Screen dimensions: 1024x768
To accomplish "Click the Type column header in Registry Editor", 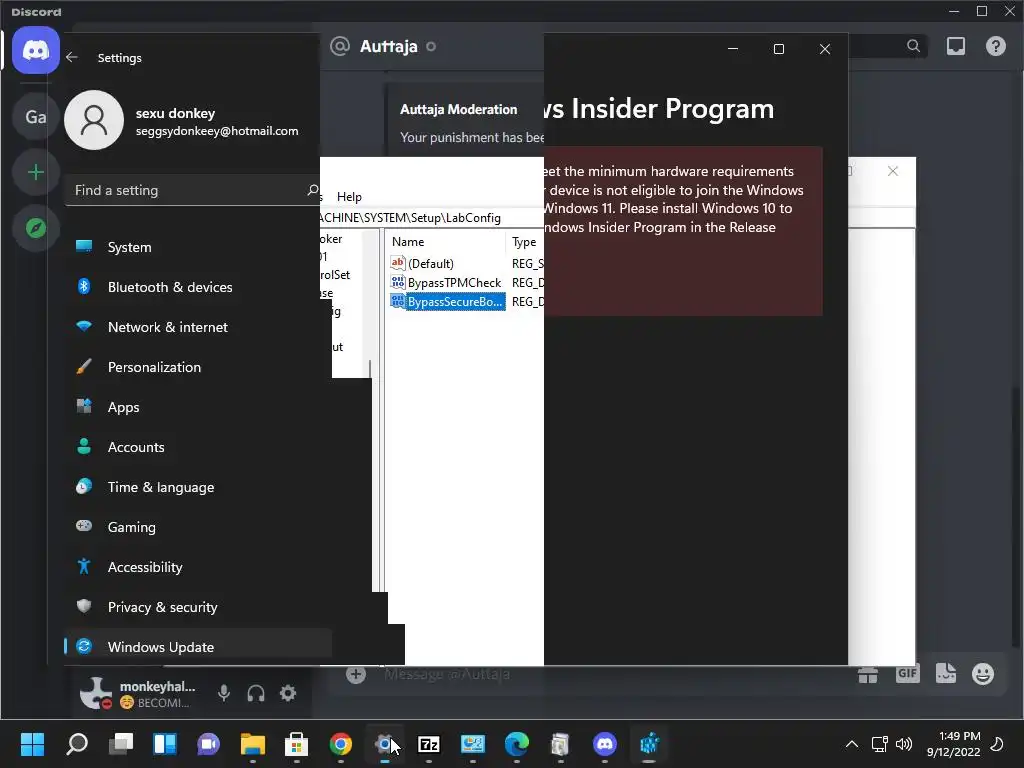I will (524, 242).
